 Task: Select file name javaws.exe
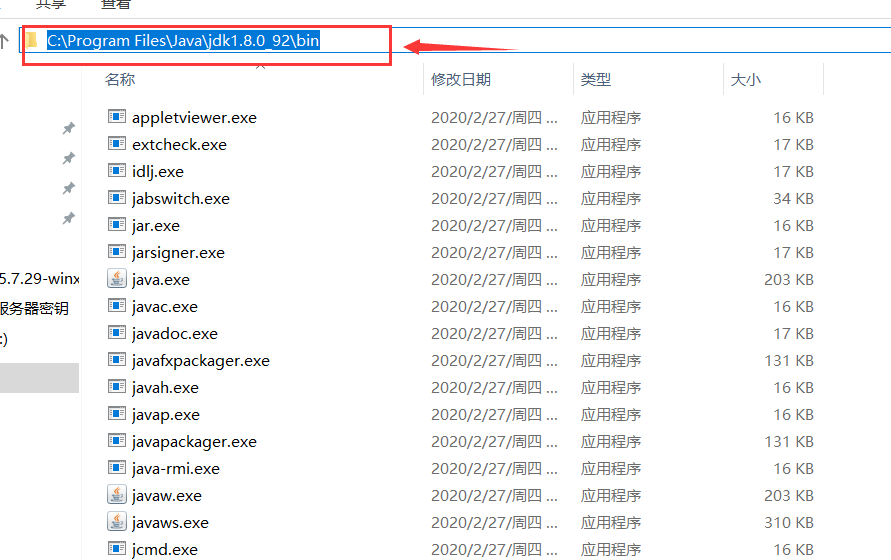coord(170,523)
